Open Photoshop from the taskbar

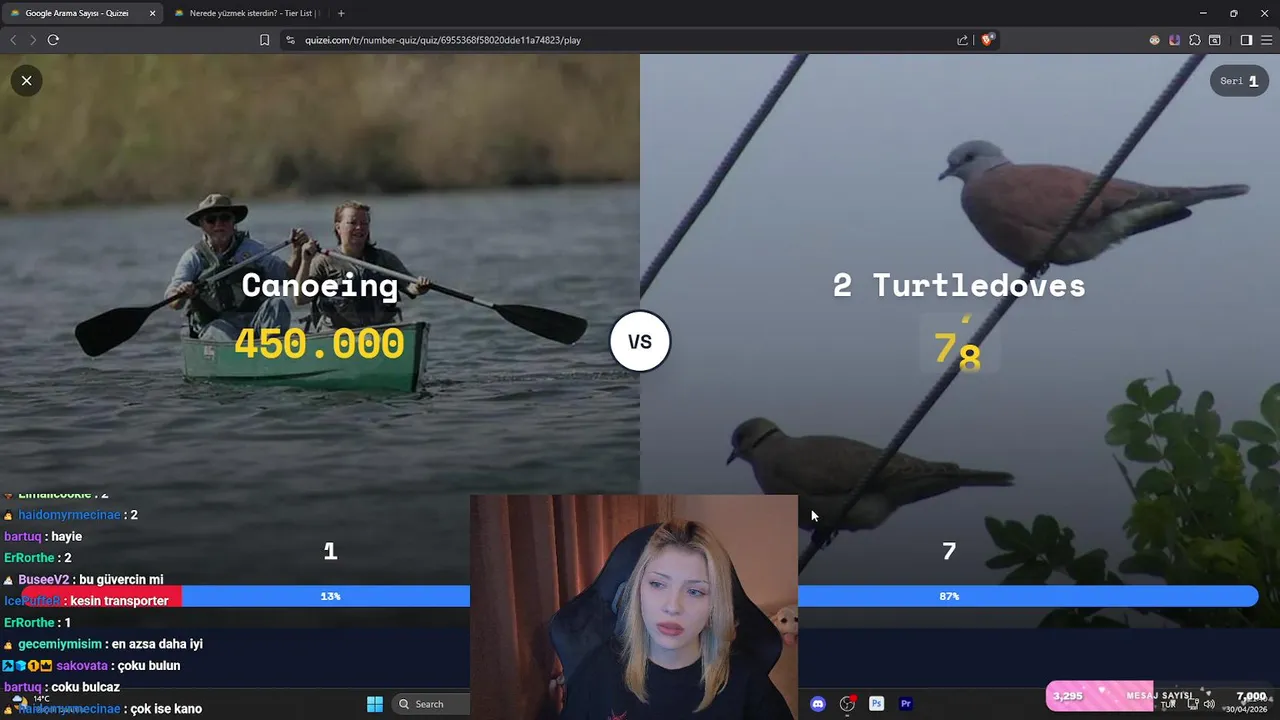[877, 704]
